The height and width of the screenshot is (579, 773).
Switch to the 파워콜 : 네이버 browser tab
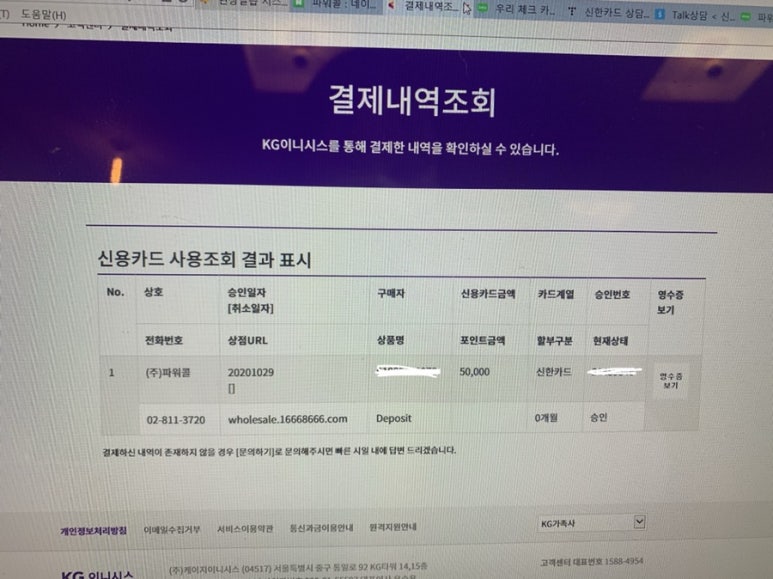coord(338,5)
